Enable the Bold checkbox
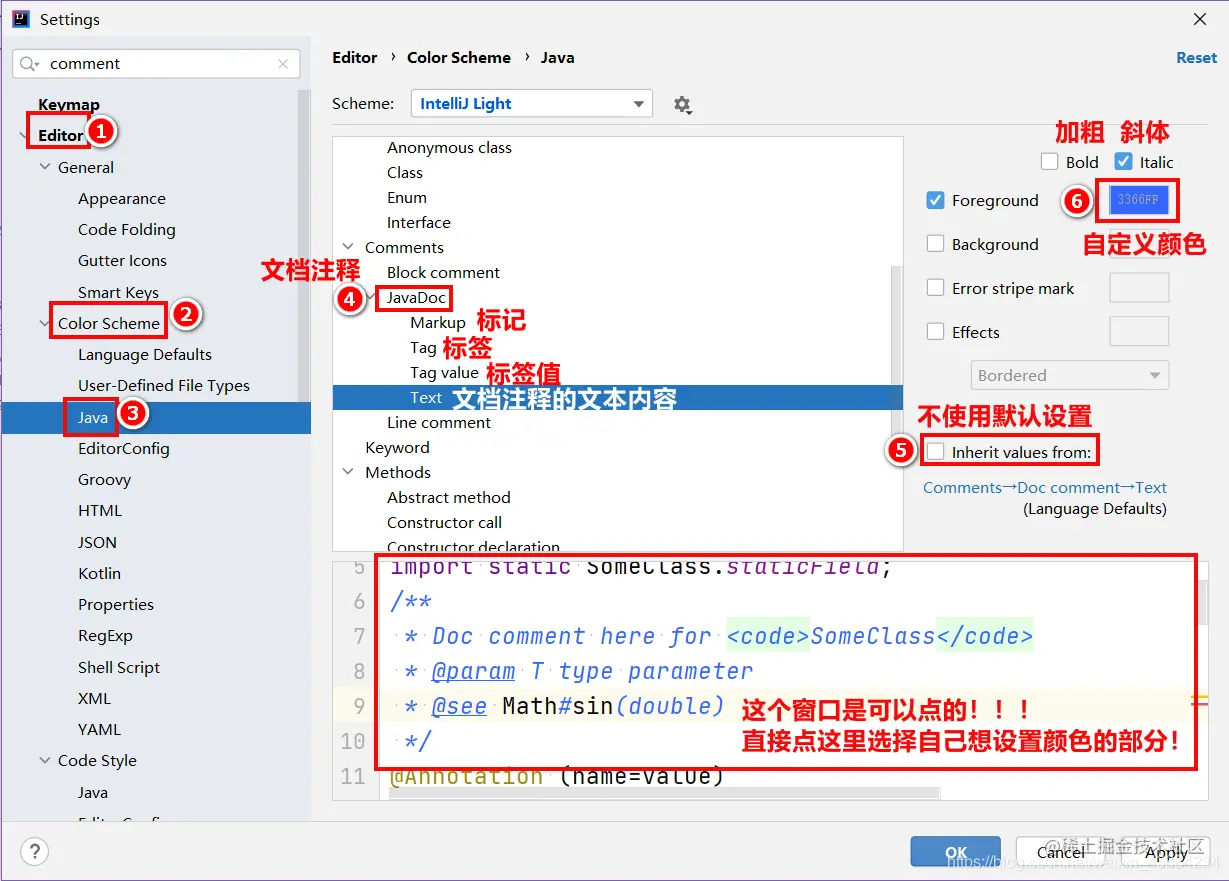This screenshot has height=881, width=1229. point(1049,162)
